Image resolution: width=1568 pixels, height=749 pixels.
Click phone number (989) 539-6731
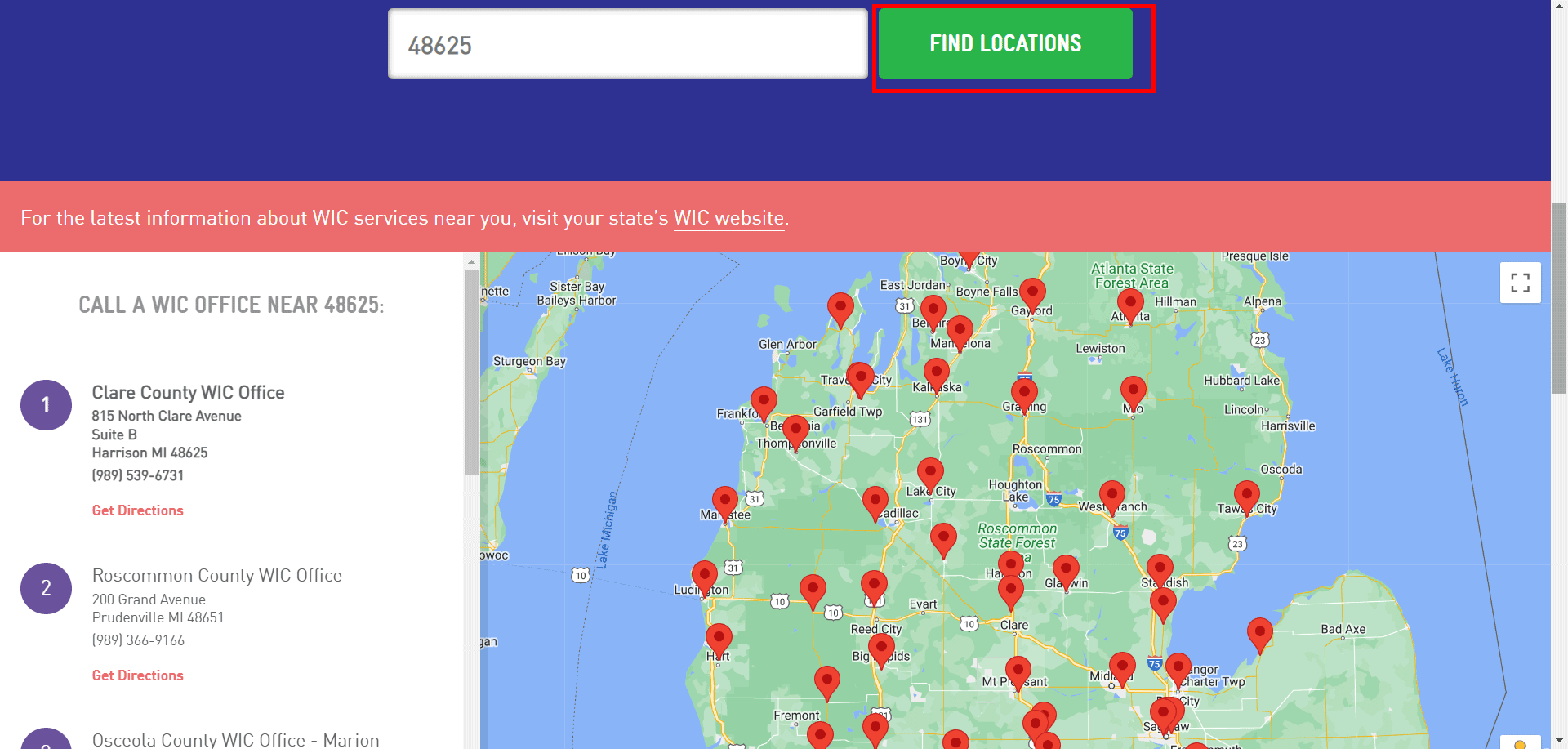coord(137,475)
